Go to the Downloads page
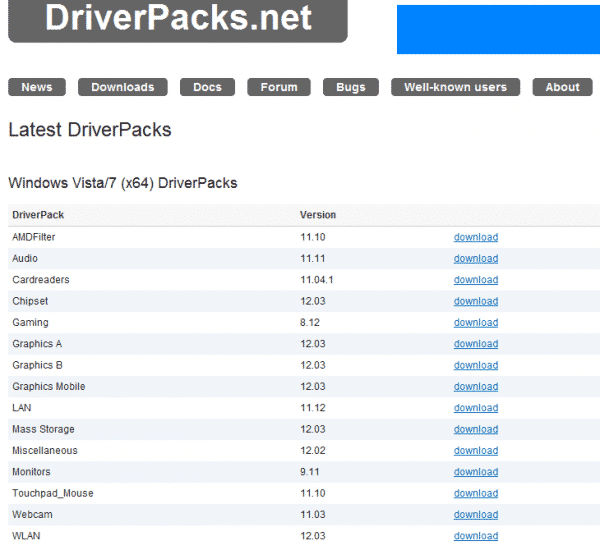This screenshot has width=600, height=550. click(x=123, y=87)
